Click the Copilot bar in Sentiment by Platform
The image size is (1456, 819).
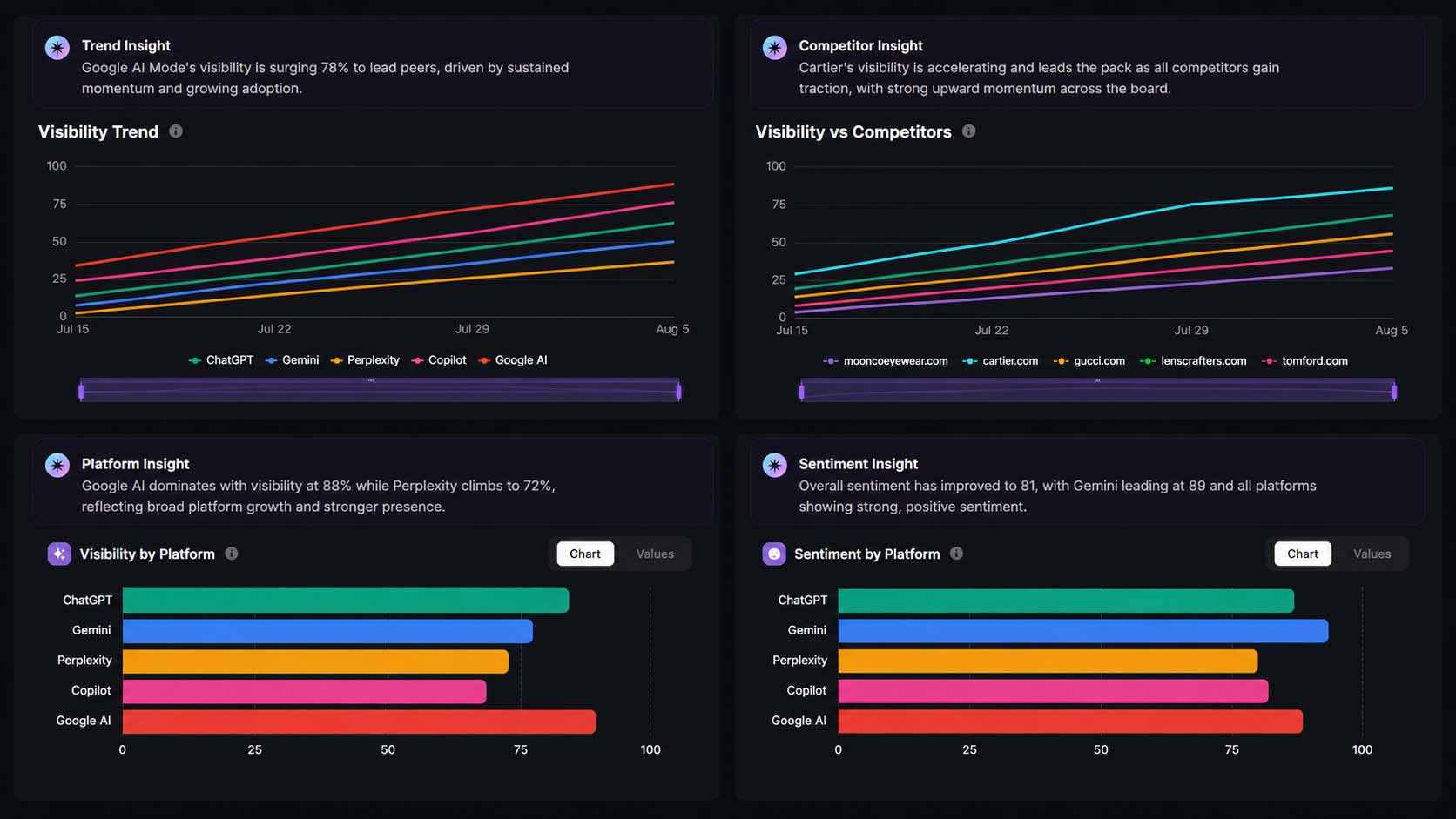(x=1054, y=692)
